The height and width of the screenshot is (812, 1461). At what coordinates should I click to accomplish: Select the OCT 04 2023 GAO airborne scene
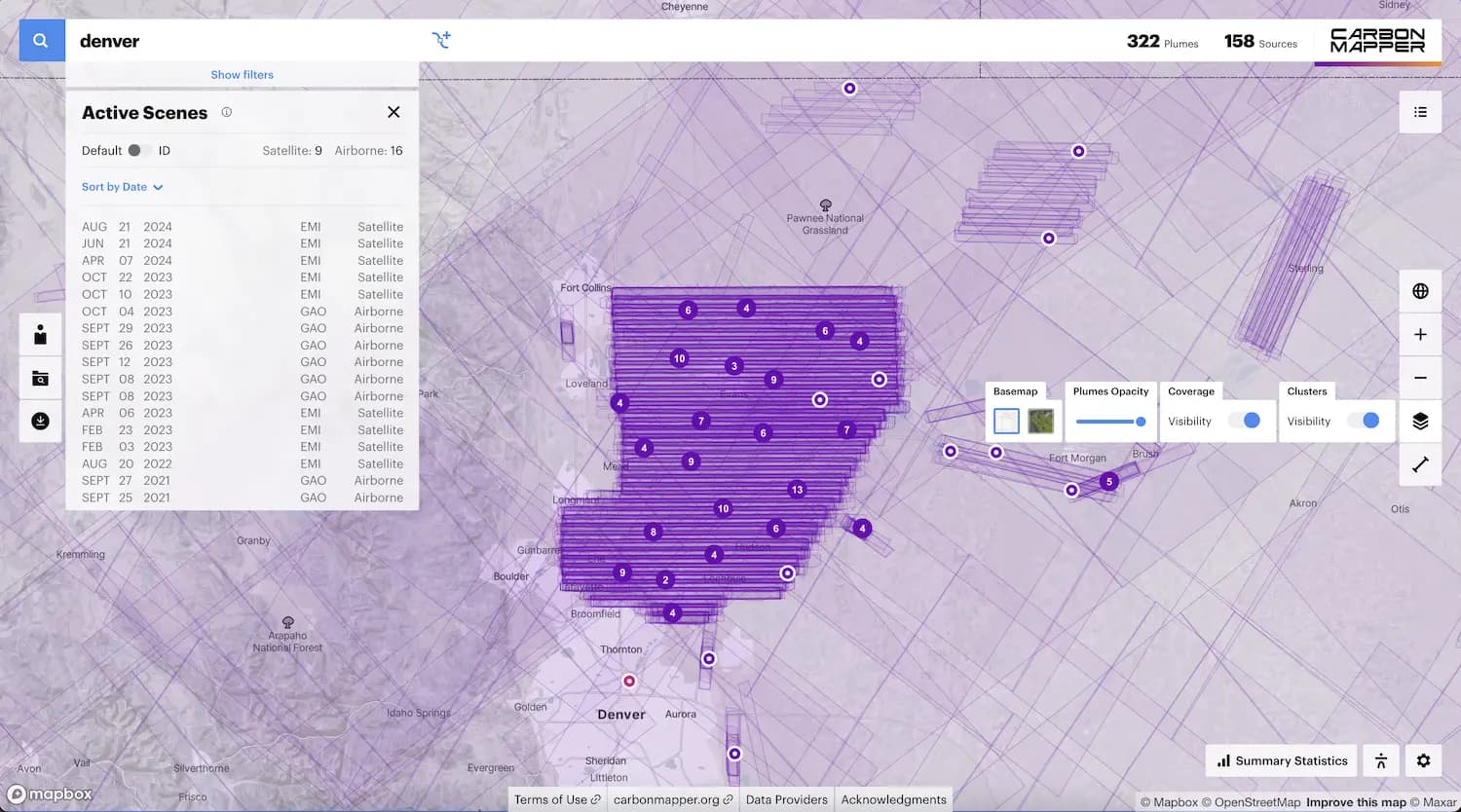(242, 312)
